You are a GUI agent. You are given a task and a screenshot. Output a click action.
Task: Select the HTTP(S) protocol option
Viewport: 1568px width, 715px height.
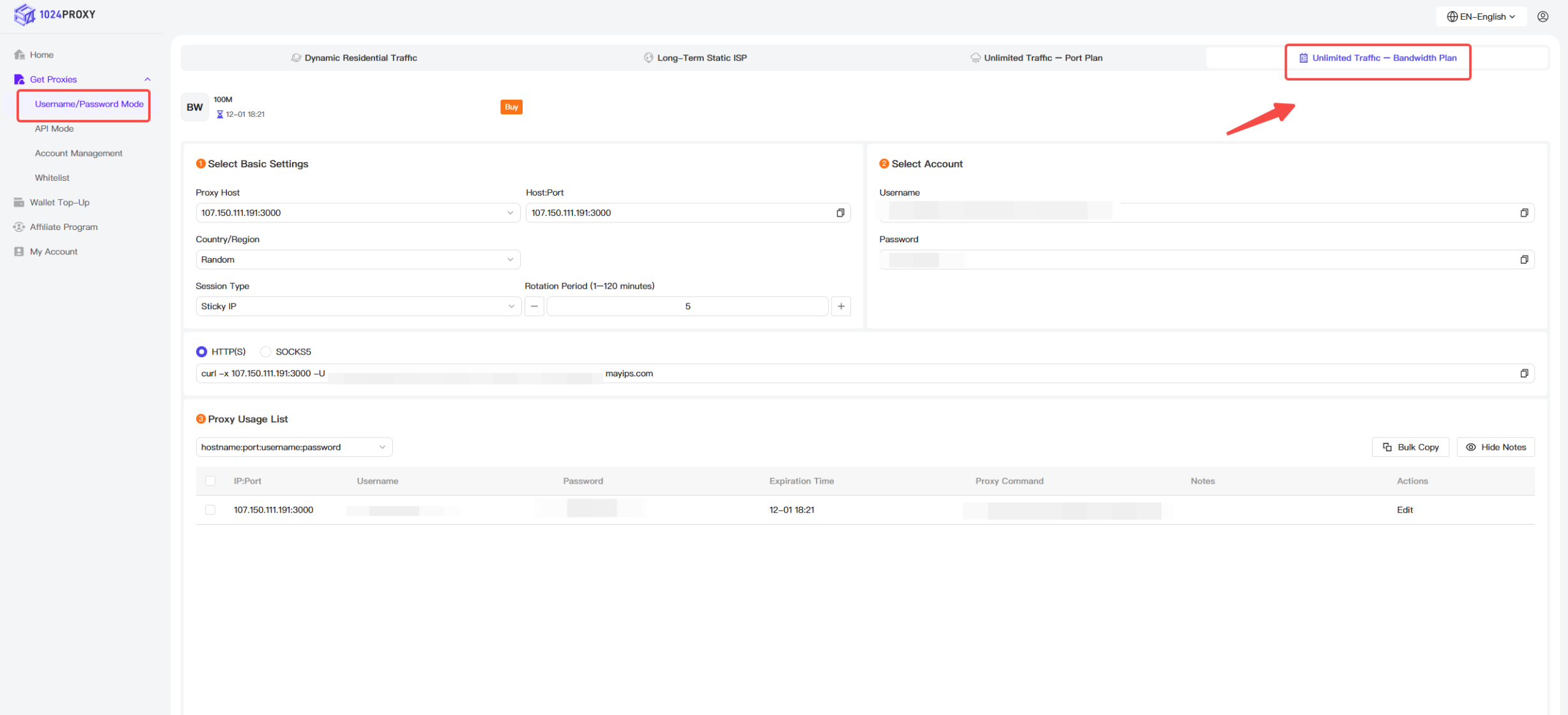[x=201, y=351]
